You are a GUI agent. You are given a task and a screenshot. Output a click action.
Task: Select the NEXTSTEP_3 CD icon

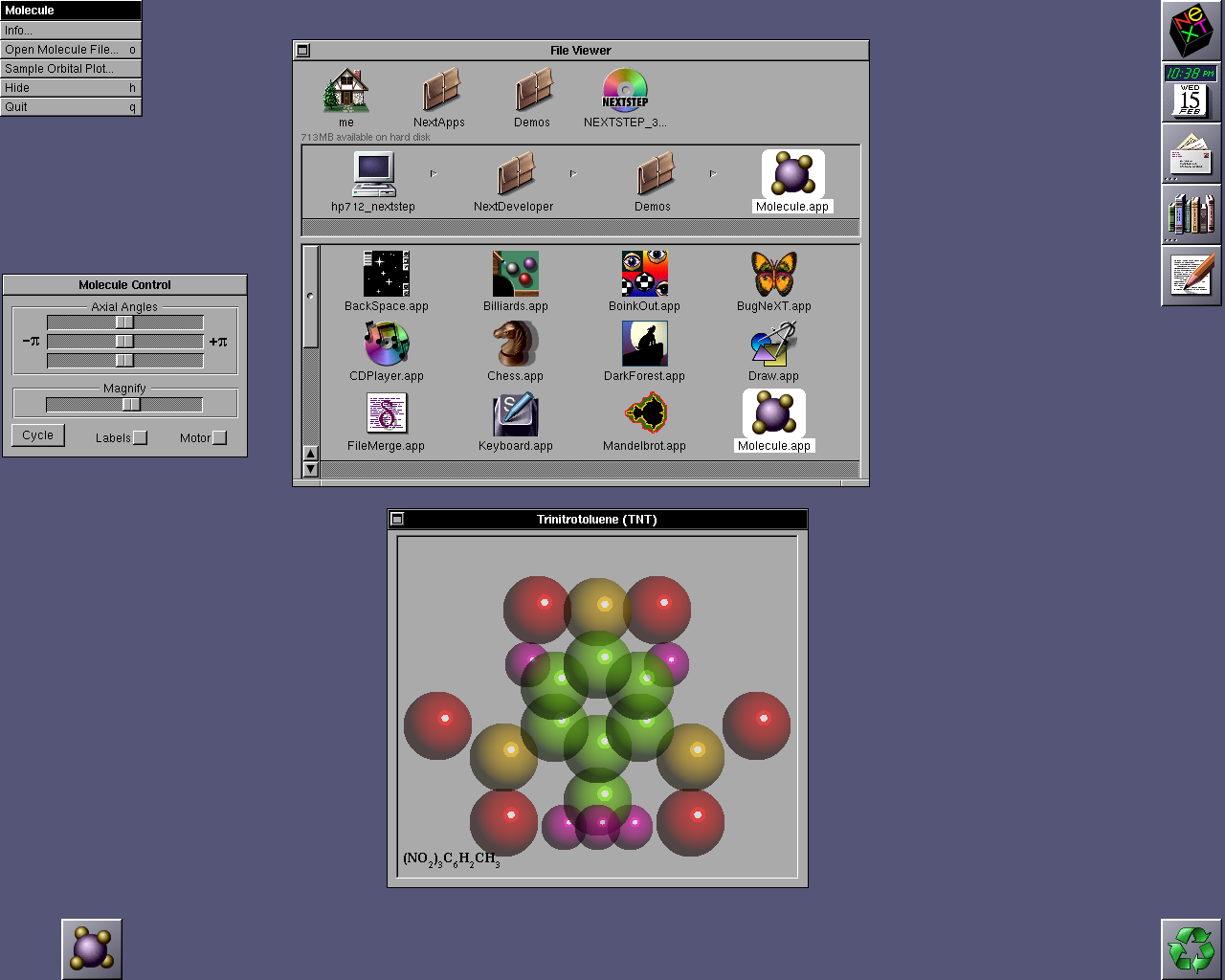pyautogui.click(x=625, y=91)
